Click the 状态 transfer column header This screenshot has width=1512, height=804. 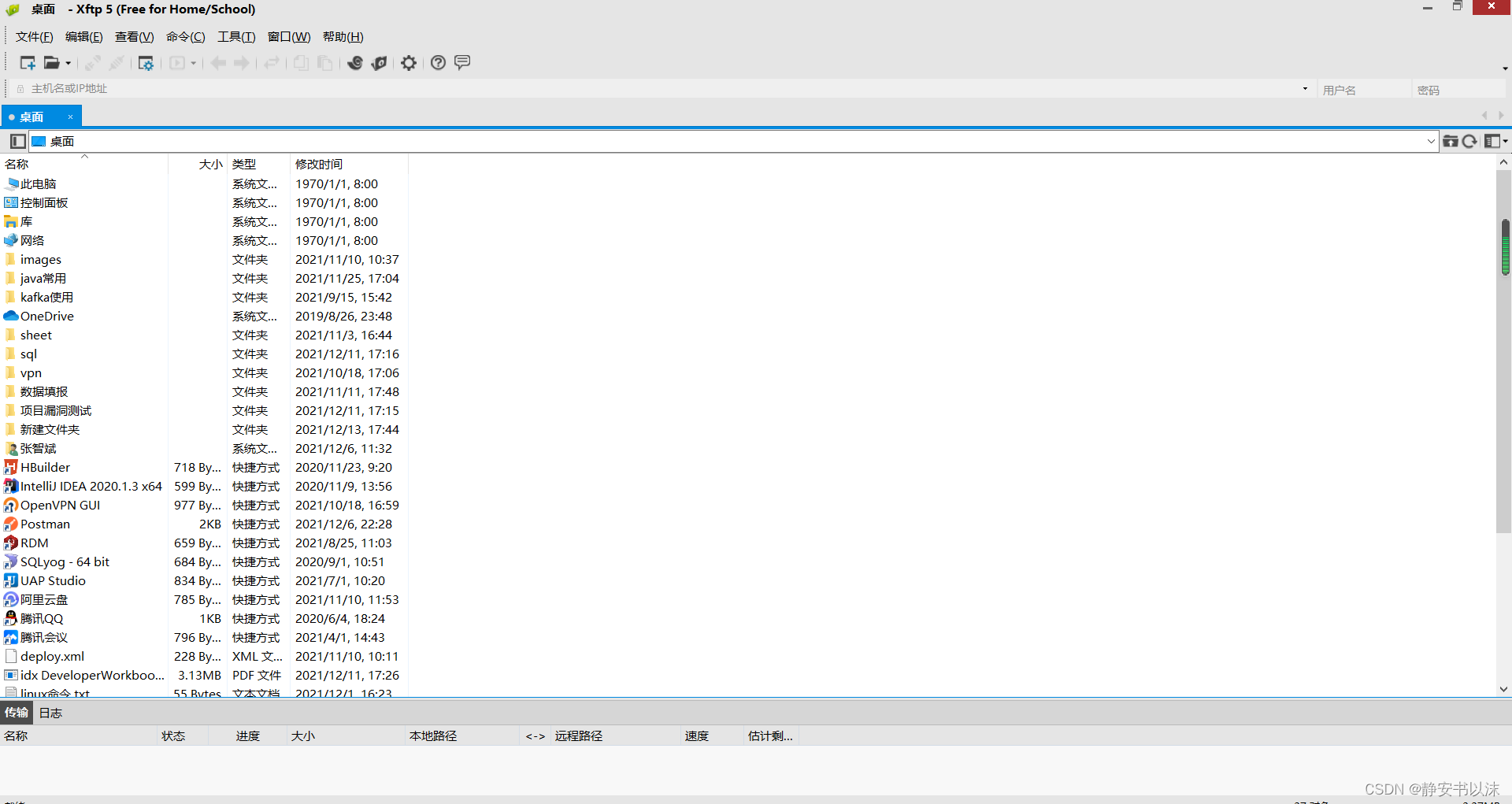coord(183,736)
